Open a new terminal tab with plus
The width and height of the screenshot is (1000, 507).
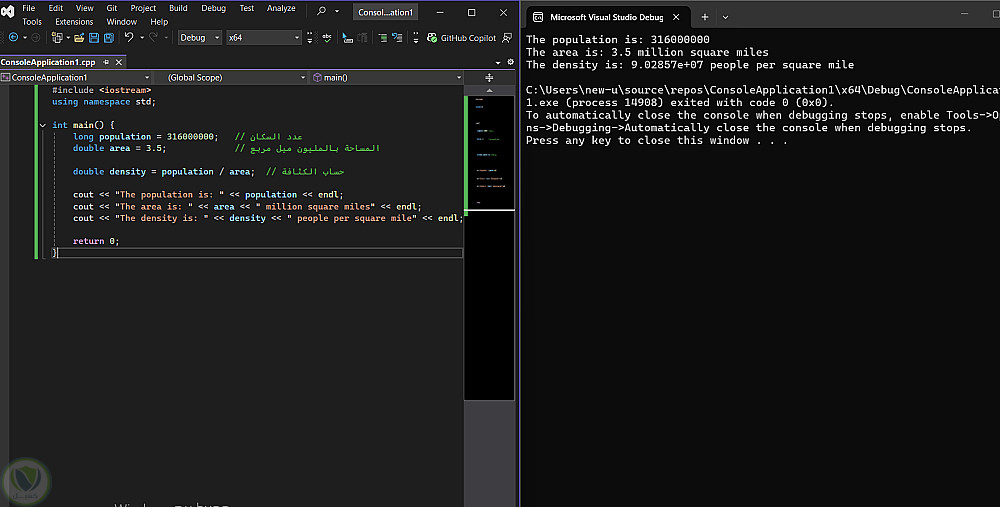tap(704, 17)
